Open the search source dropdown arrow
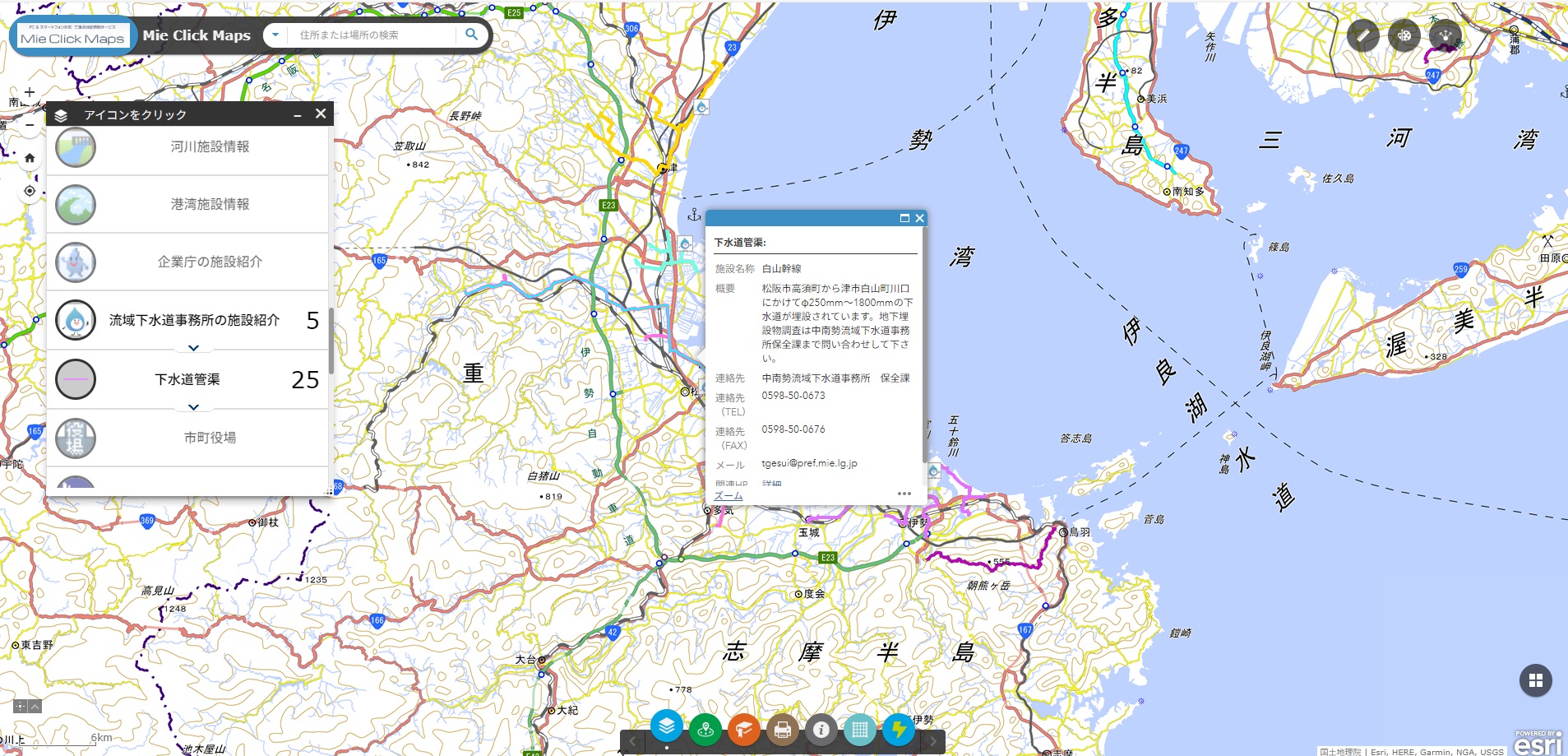Screen dimensions: 1568x756 [275, 35]
